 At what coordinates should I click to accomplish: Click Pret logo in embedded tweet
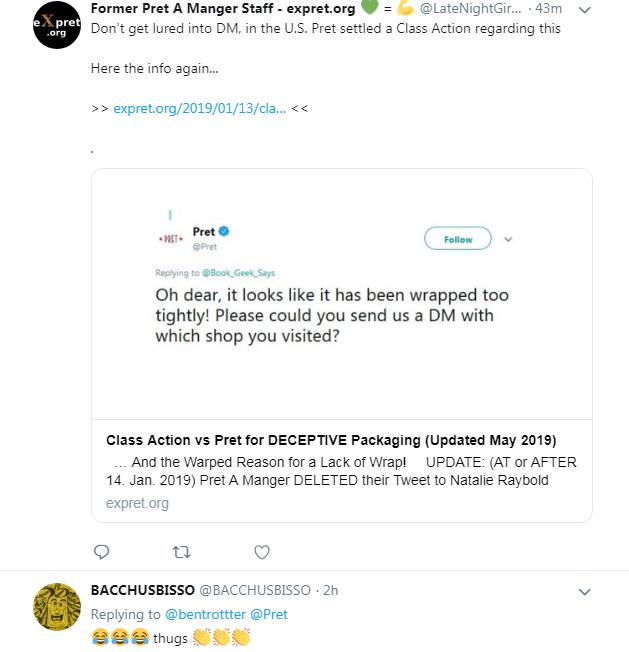pos(167,240)
